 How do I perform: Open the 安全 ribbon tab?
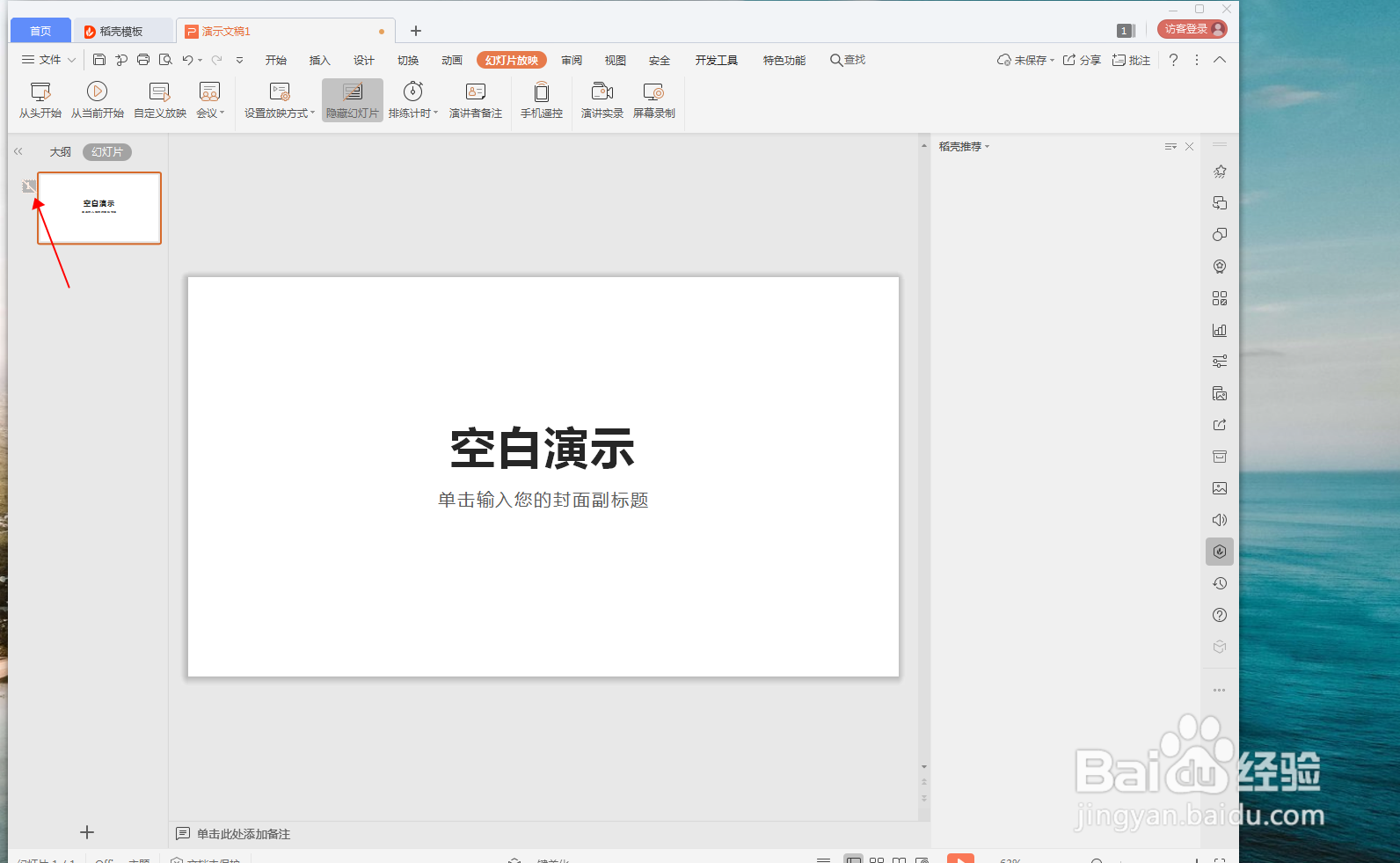coord(660,60)
